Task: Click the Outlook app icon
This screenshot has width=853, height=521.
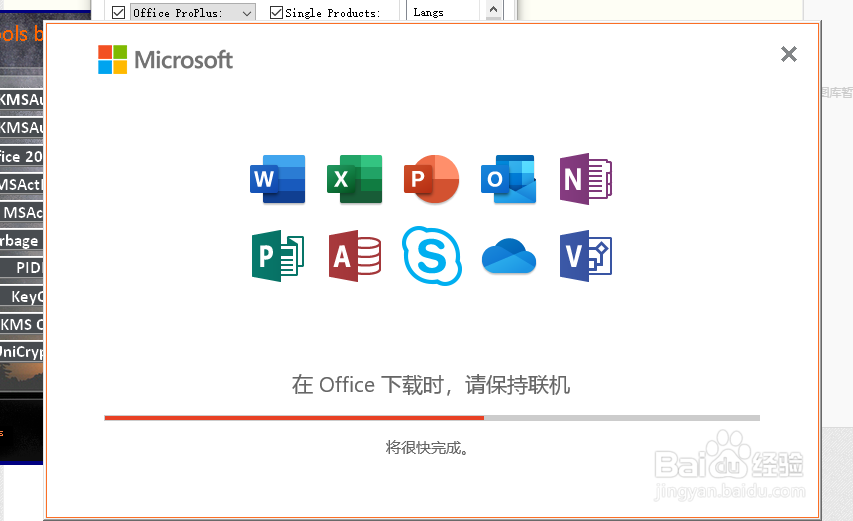Action: [509, 179]
